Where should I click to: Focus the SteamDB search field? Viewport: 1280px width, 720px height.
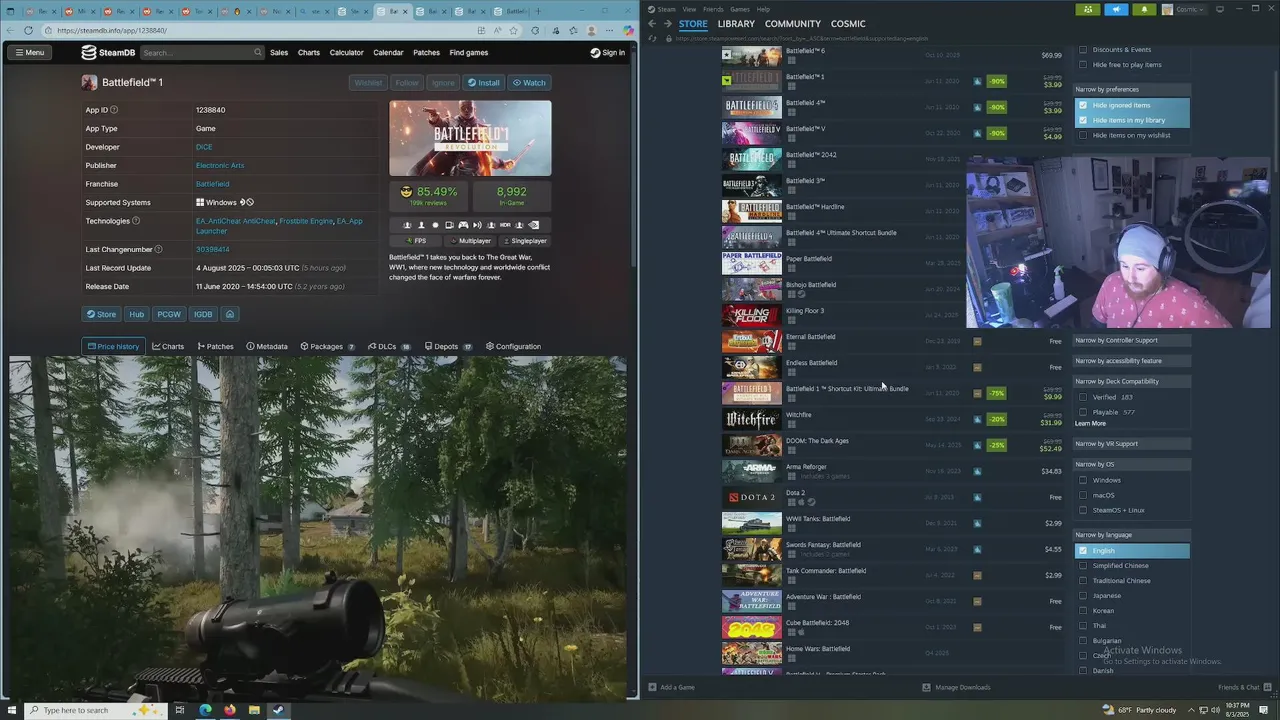pos(200,52)
